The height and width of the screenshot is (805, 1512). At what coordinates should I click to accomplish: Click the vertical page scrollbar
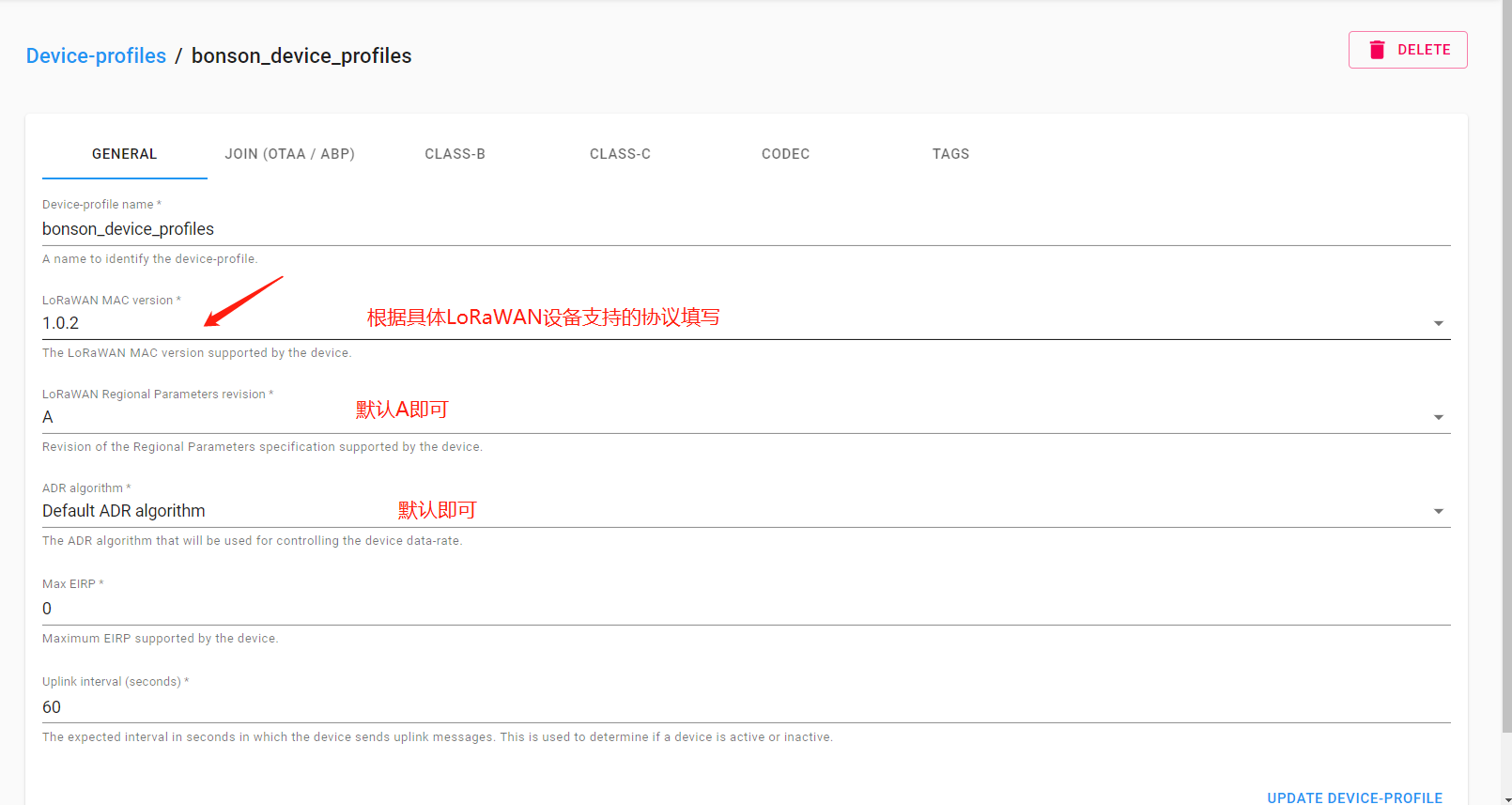pos(1506,376)
